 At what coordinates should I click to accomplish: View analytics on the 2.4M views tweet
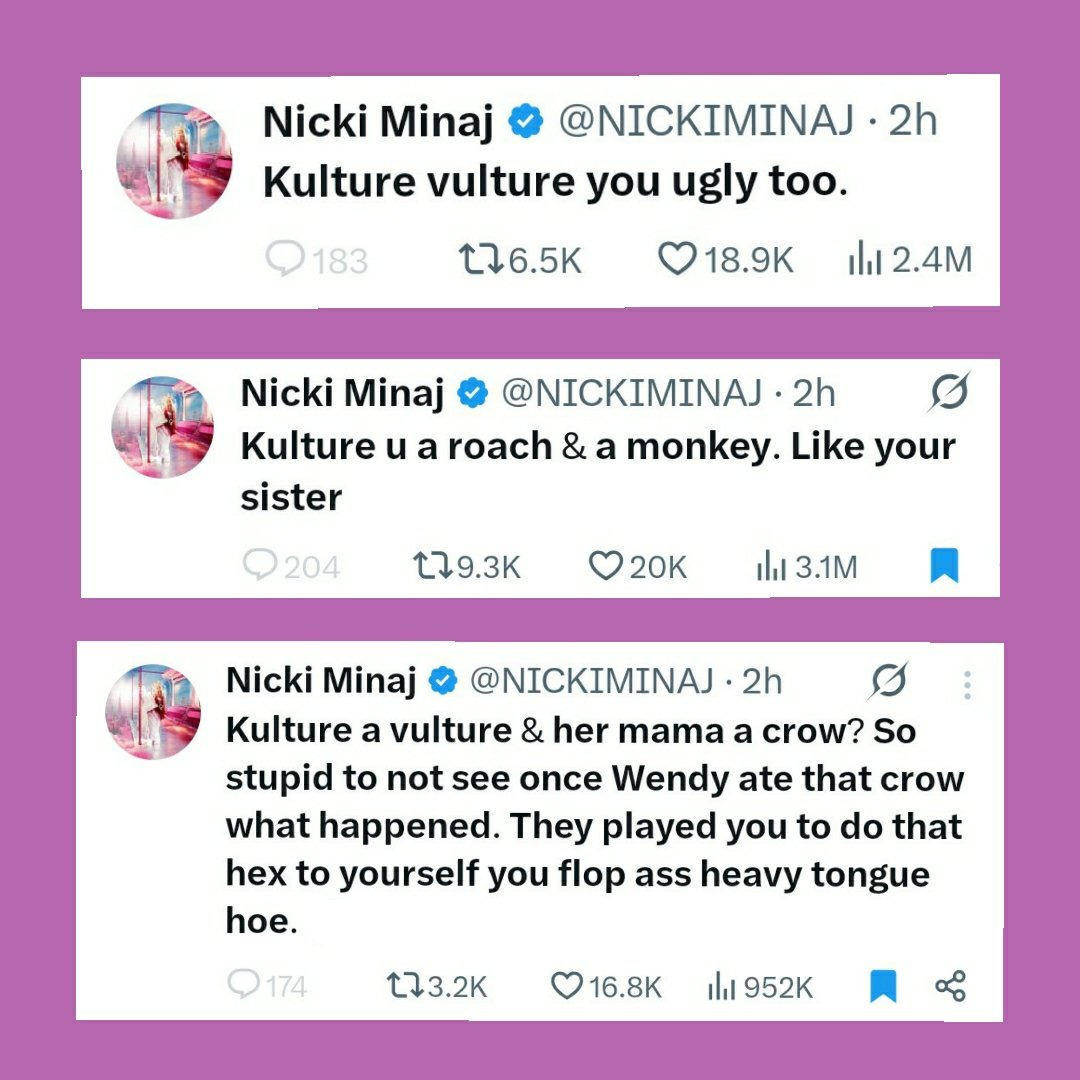pyautogui.click(x=863, y=260)
